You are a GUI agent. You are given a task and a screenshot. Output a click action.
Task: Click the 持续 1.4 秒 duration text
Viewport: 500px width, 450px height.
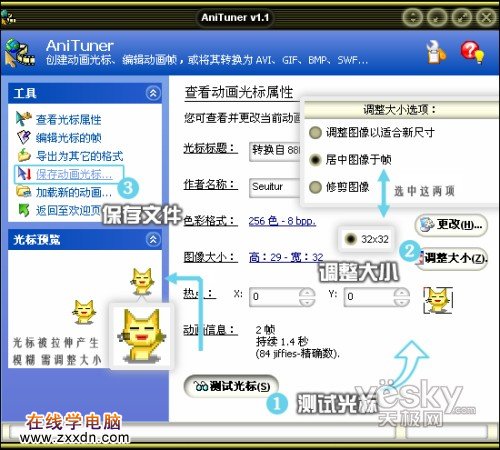coord(282,342)
